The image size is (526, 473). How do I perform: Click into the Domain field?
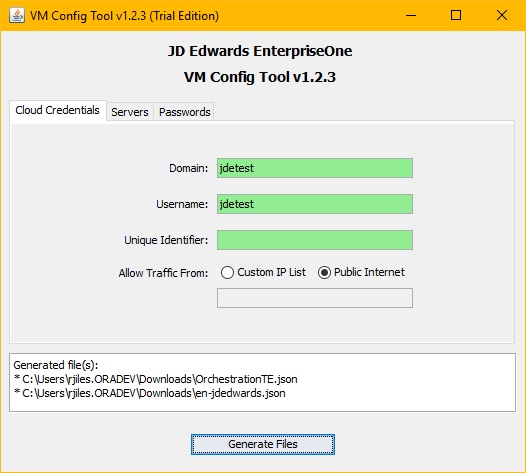click(x=315, y=168)
